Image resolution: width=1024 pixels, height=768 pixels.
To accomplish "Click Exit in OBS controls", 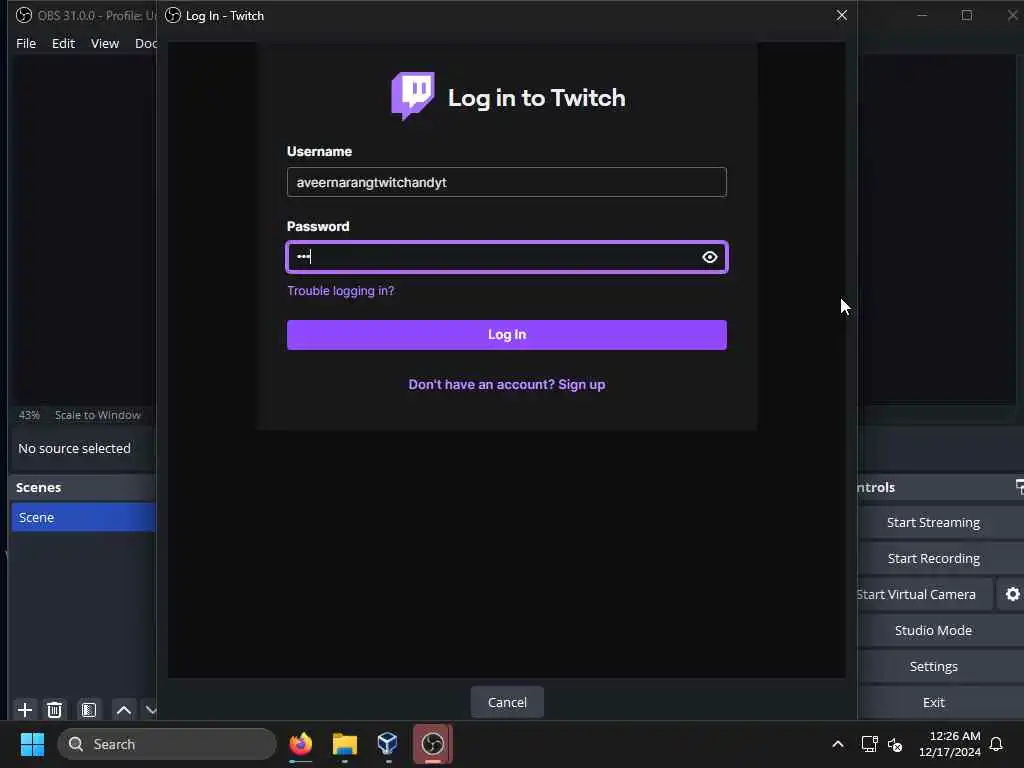I will 933,702.
